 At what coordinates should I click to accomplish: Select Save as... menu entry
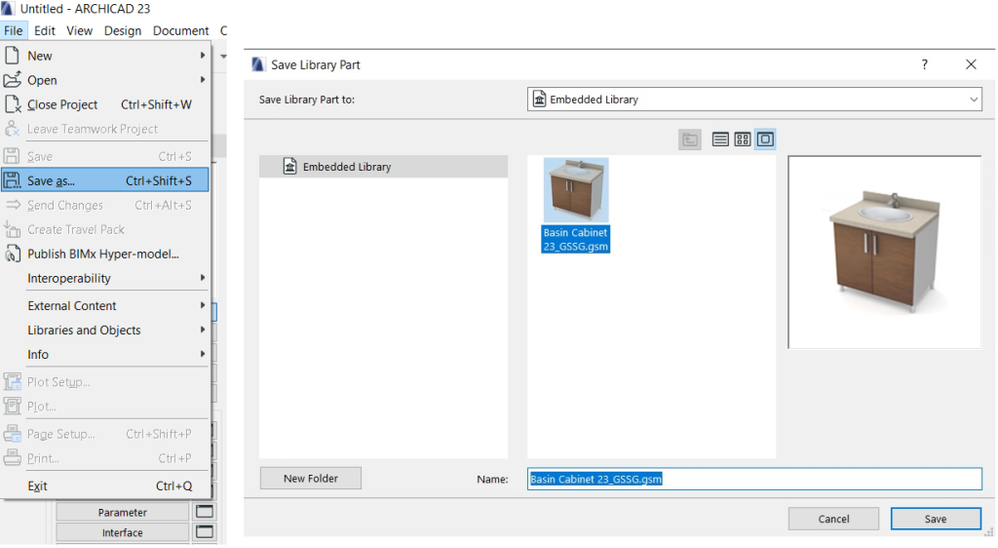pos(106,181)
